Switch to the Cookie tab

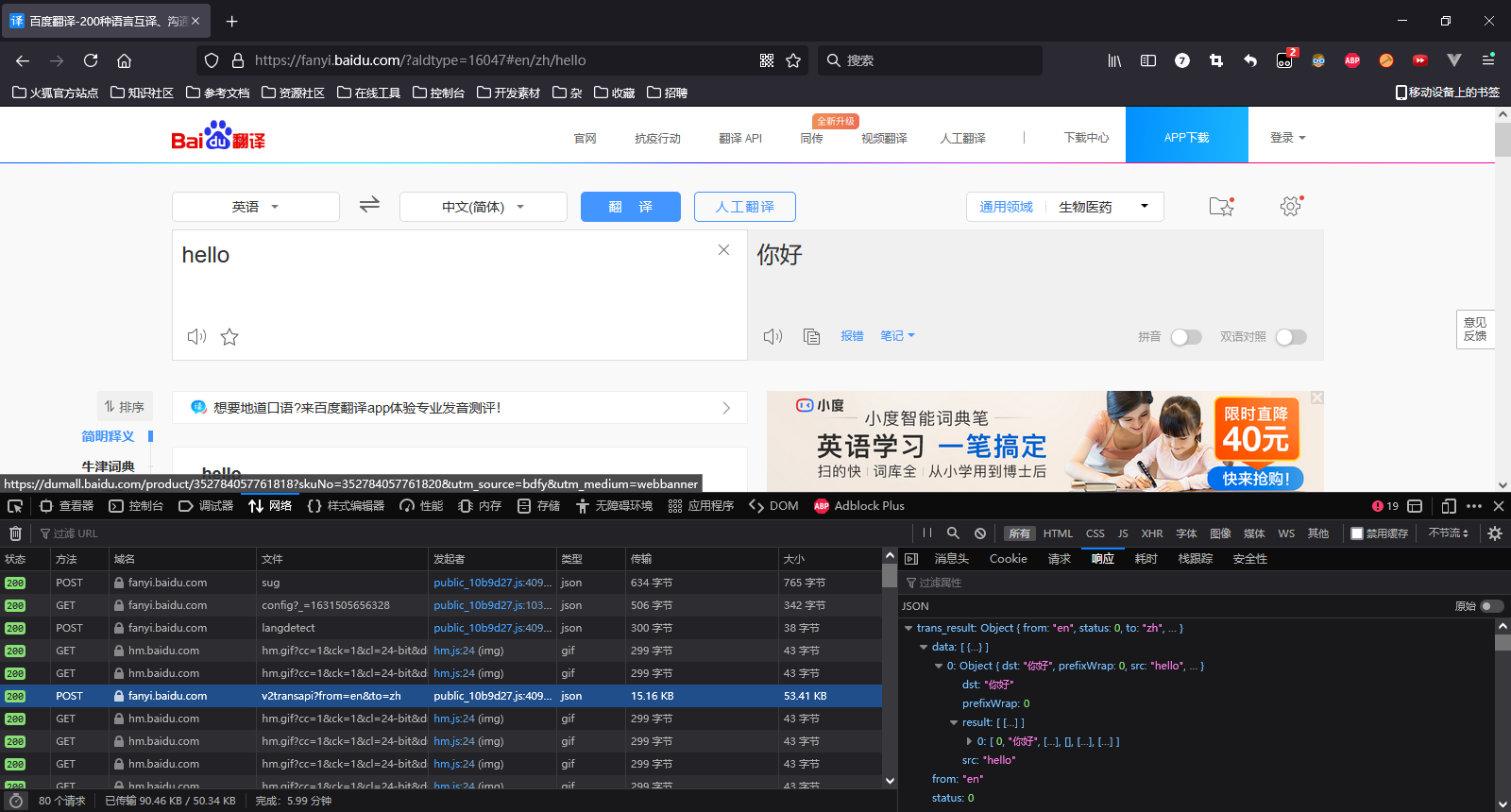click(1008, 559)
